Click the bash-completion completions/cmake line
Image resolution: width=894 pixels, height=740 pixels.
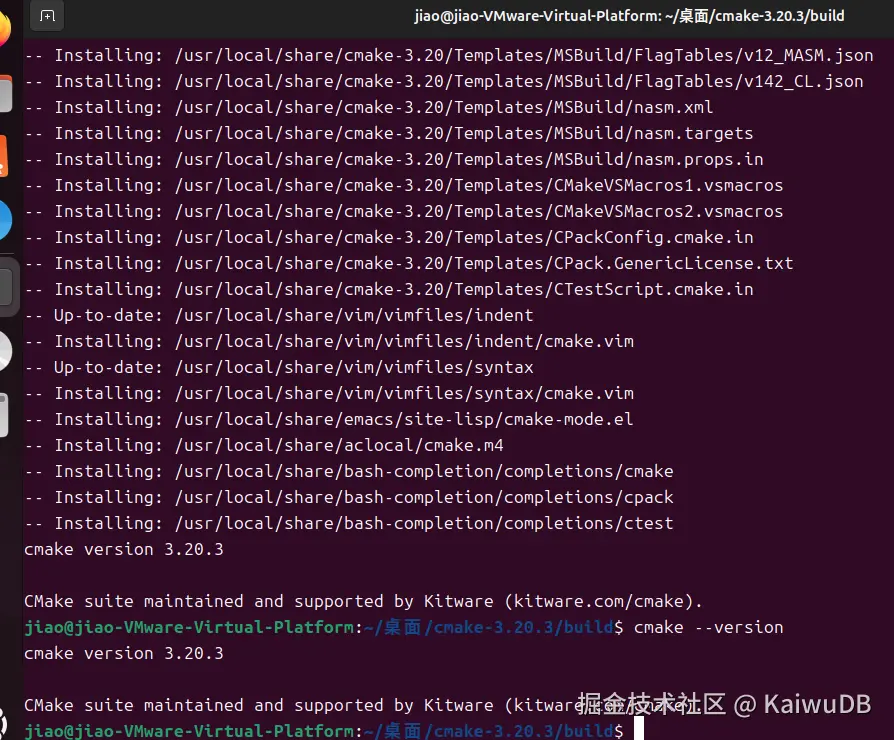[349, 471]
